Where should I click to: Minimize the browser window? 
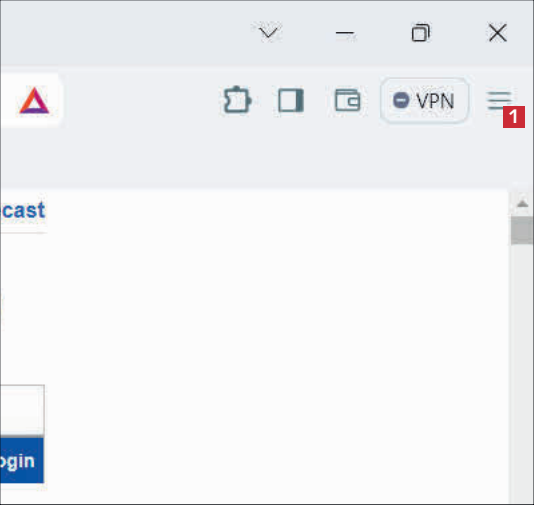(345, 33)
